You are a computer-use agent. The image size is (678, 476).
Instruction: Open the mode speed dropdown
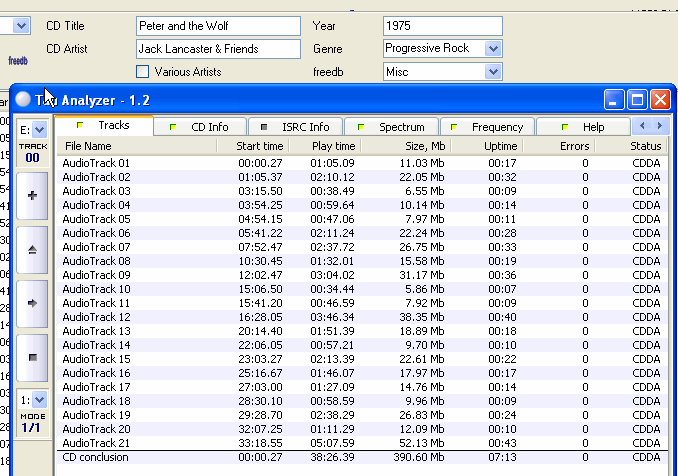pos(39,400)
